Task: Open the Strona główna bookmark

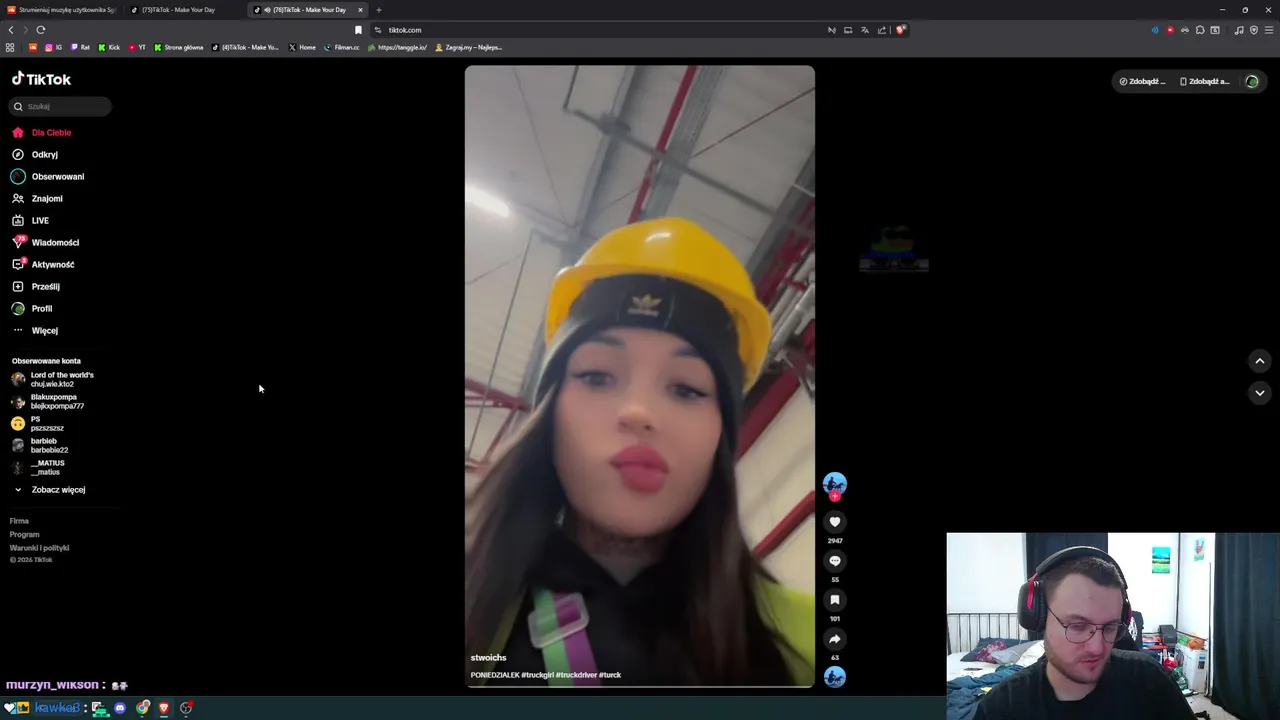Action: pyautogui.click(x=179, y=47)
